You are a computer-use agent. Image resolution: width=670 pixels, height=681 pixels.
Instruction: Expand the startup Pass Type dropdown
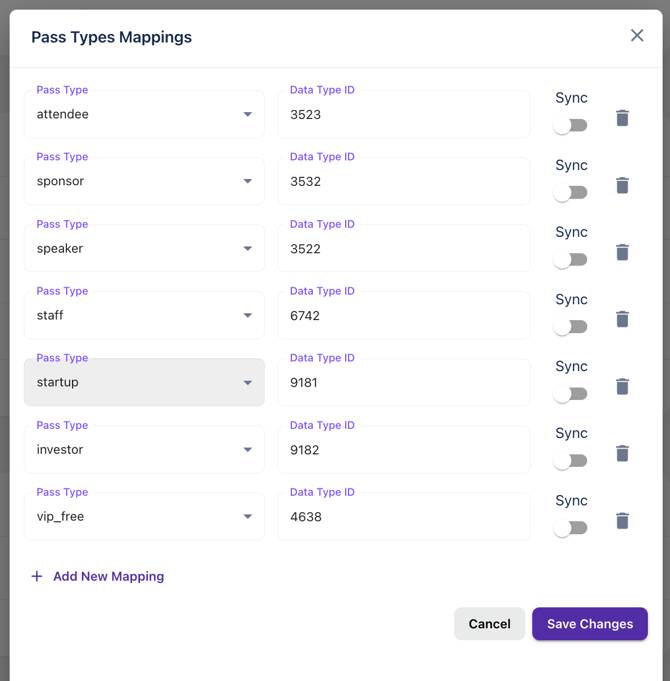pos(144,383)
